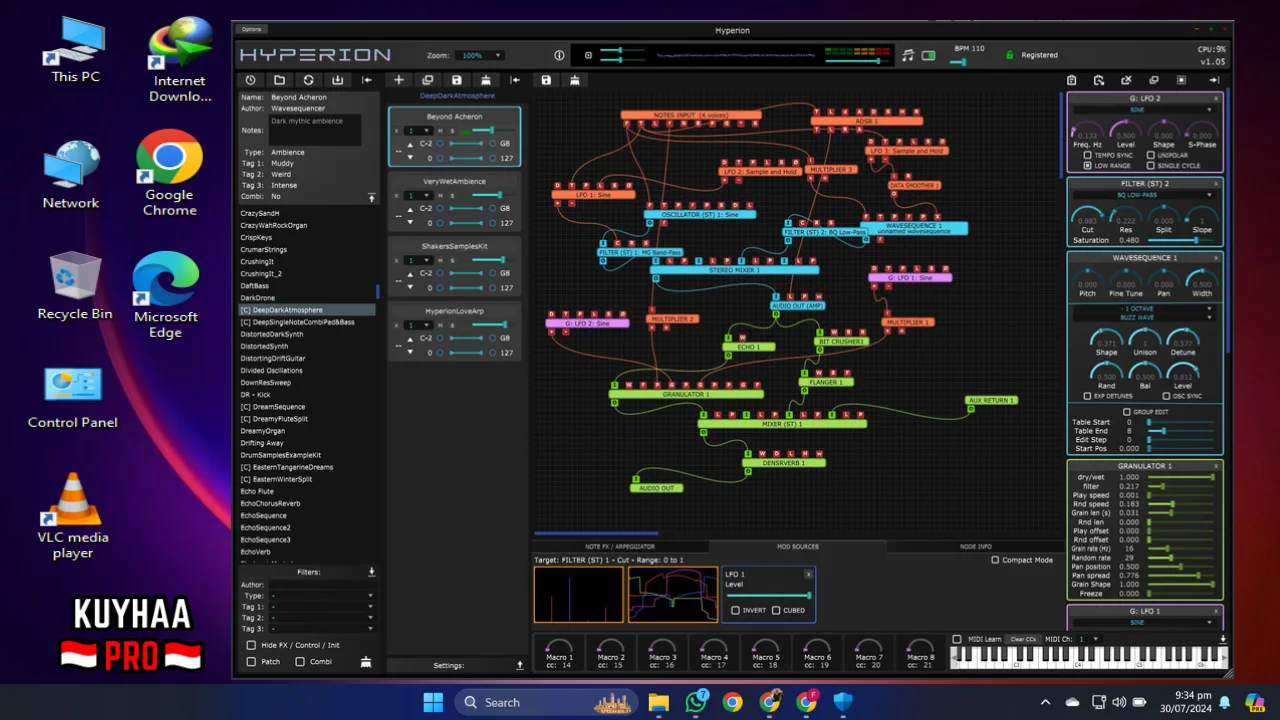The height and width of the screenshot is (720, 1280).
Task: Duplicate the layer in combi toolbar
Action: [428, 80]
